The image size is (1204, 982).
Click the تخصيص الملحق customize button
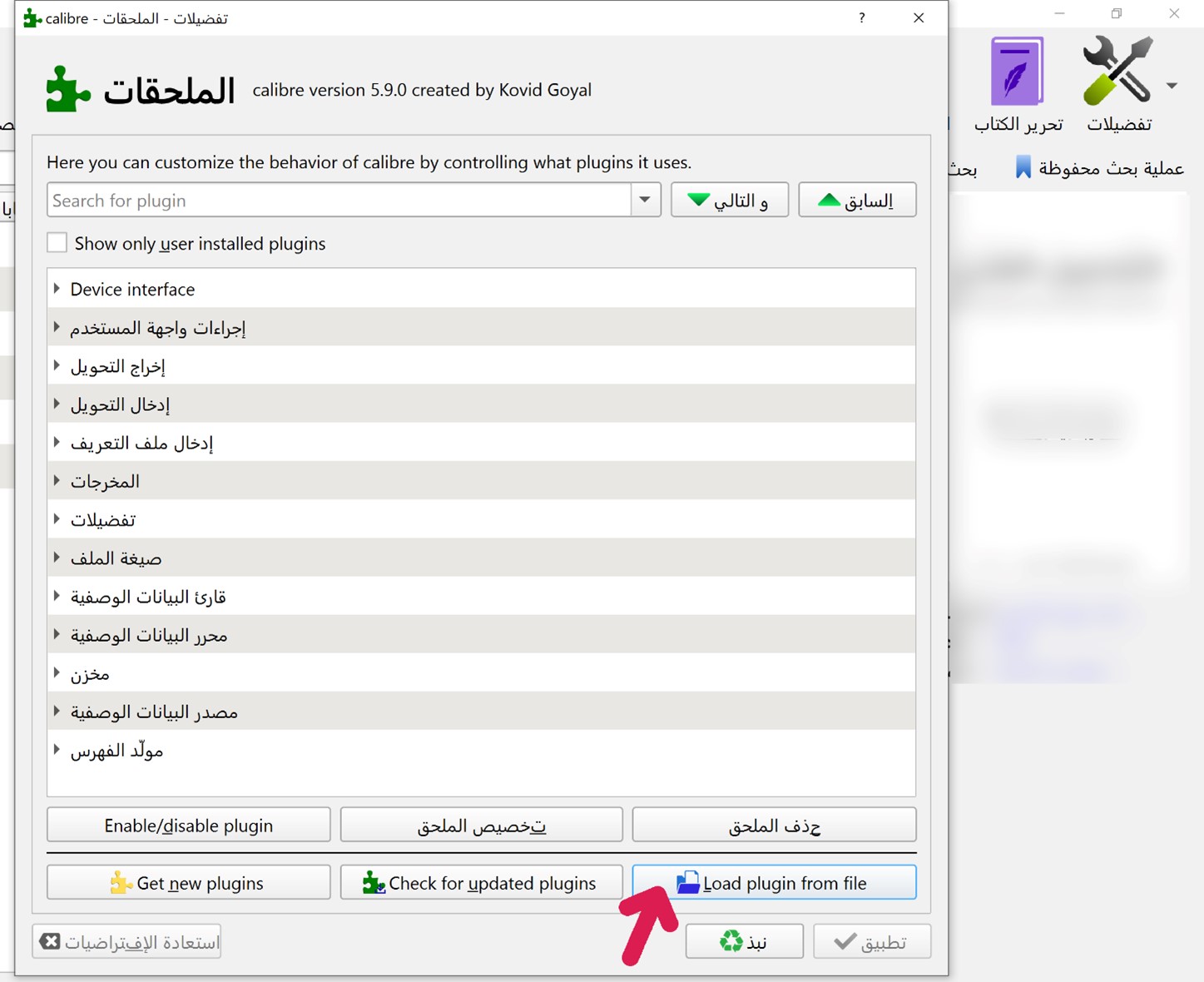(x=481, y=825)
